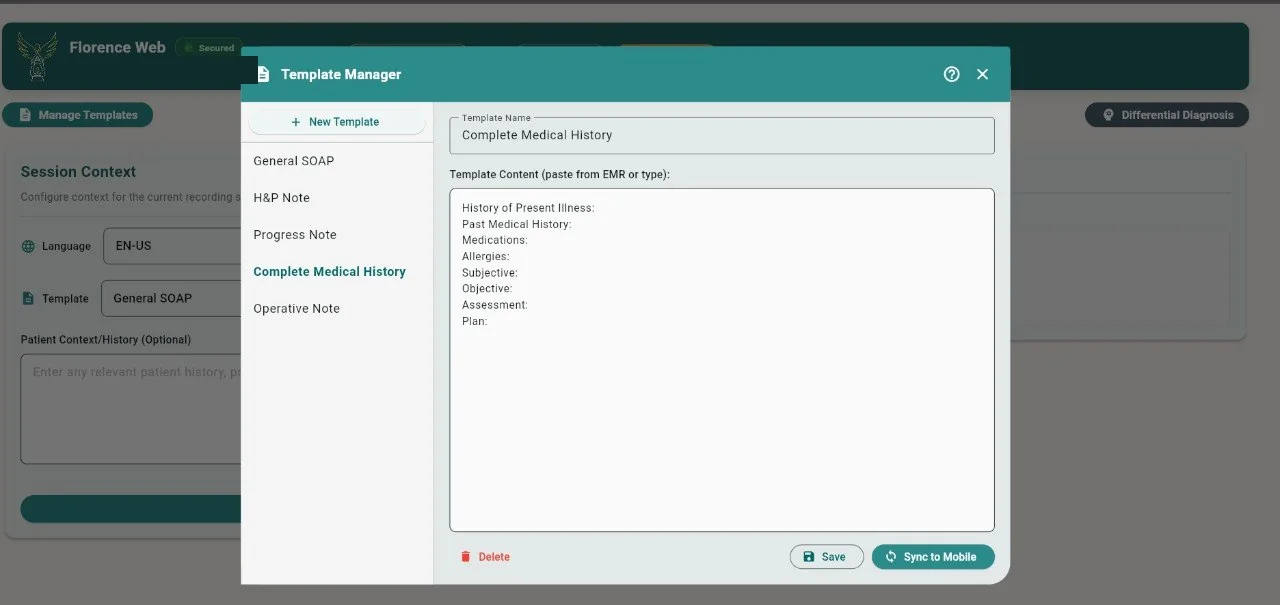Click the trash icon next to Delete
The width and height of the screenshot is (1280, 605).
pyautogui.click(x=465, y=557)
